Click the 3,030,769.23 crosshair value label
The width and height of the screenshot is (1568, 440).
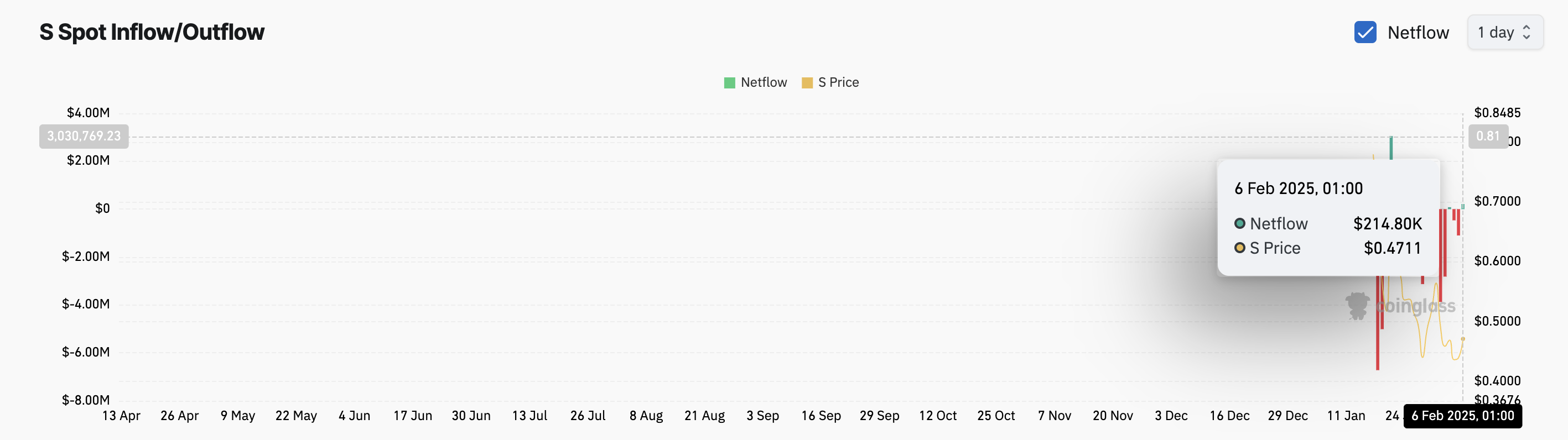coord(84,136)
